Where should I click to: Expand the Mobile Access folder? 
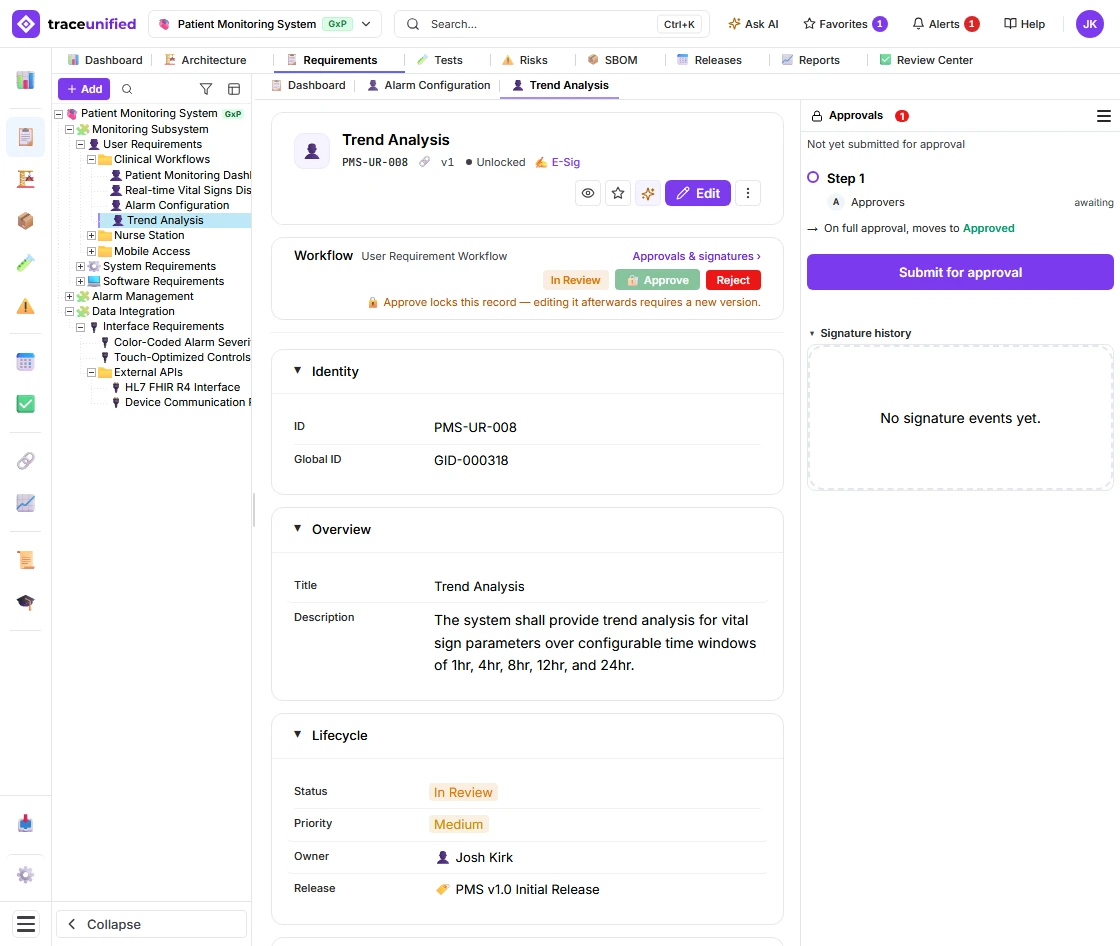(91, 252)
